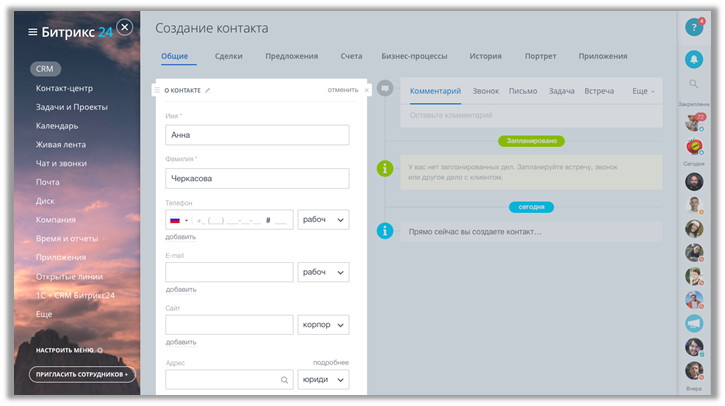Open the Счета tab
This screenshot has width=725, height=406.
(x=351, y=56)
